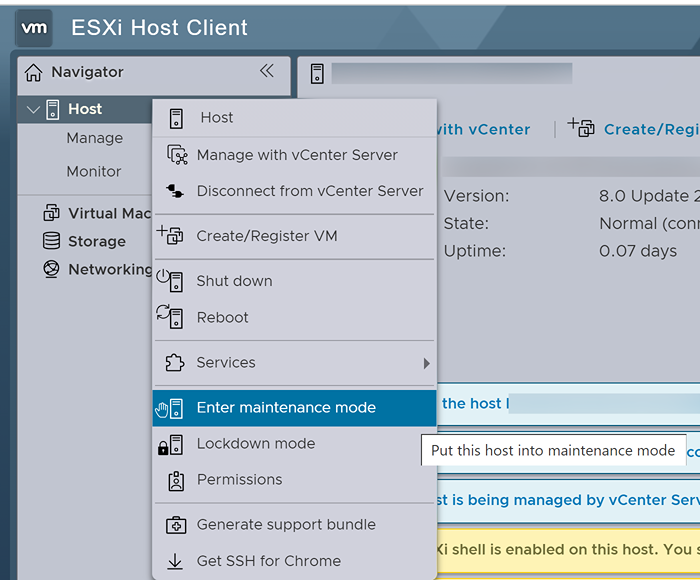Click the Lockdown mode padlock icon
The height and width of the screenshot is (580, 700).
pyautogui.click(x=171, y=444)
